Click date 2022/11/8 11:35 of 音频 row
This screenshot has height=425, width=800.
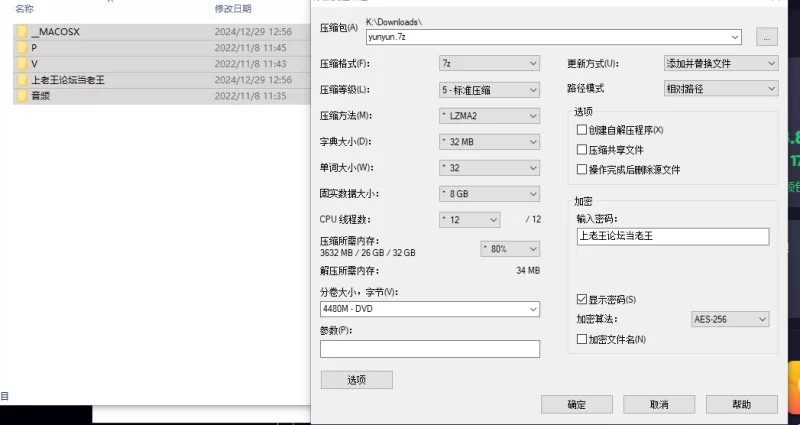251,96
